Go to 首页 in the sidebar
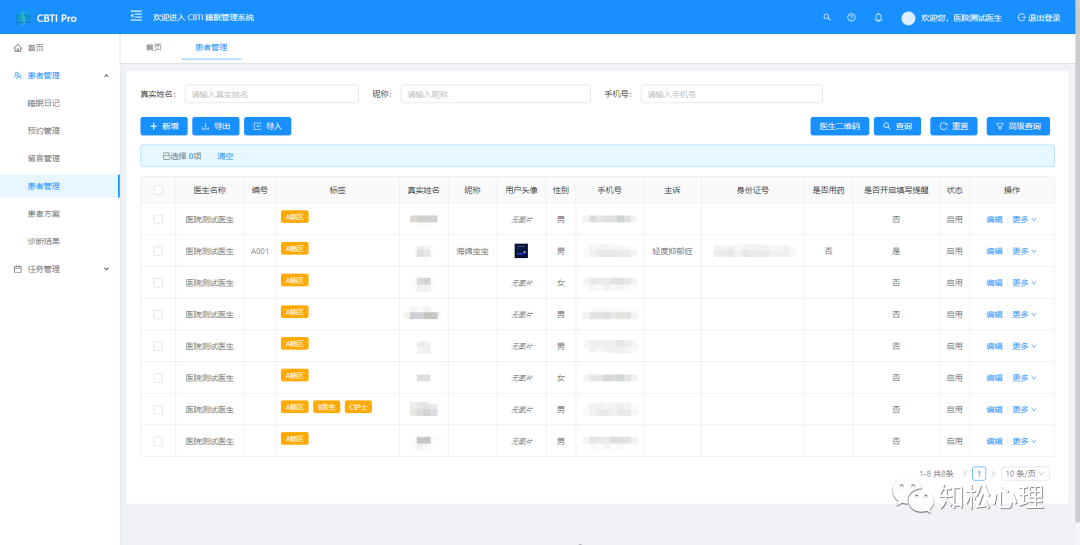 tap(35, 48)
